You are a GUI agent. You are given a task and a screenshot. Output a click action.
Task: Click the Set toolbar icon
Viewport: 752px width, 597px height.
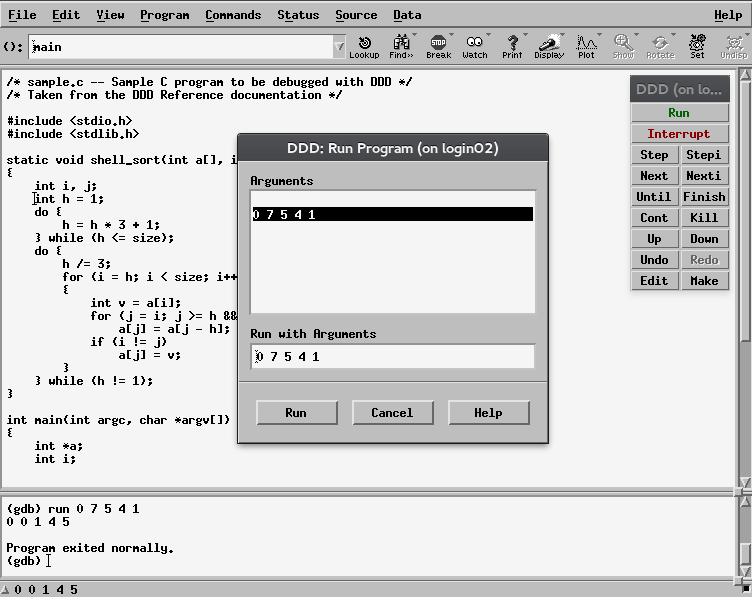click(697, 47)
